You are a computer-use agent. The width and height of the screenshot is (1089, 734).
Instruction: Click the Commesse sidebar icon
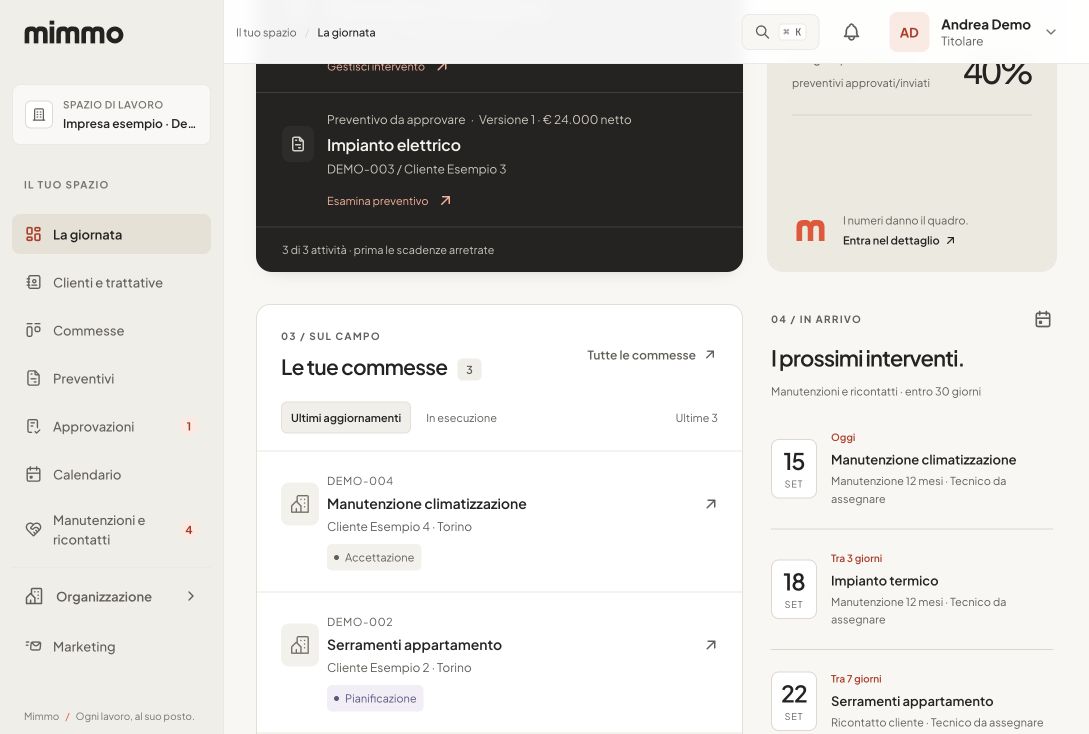point(33,330)
